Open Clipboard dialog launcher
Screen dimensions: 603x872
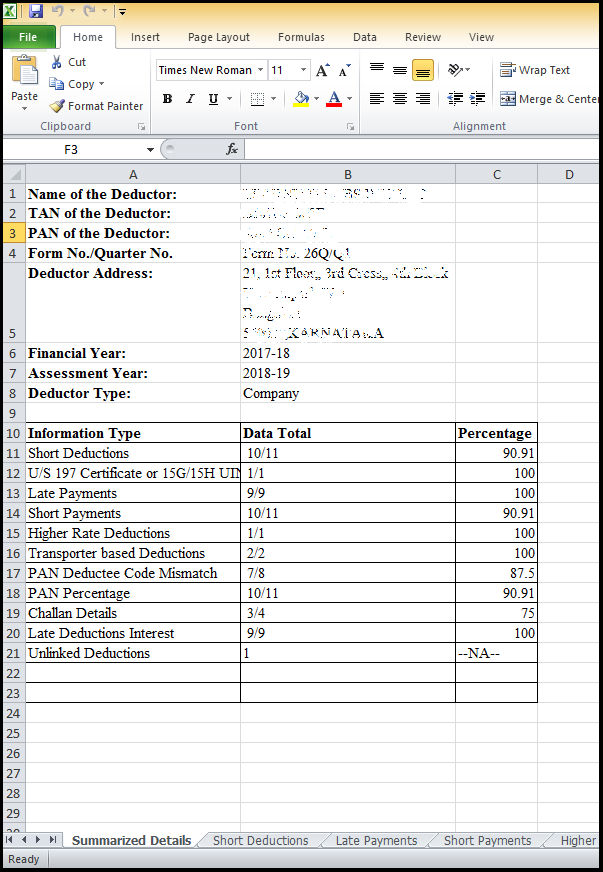pos(141,127)
